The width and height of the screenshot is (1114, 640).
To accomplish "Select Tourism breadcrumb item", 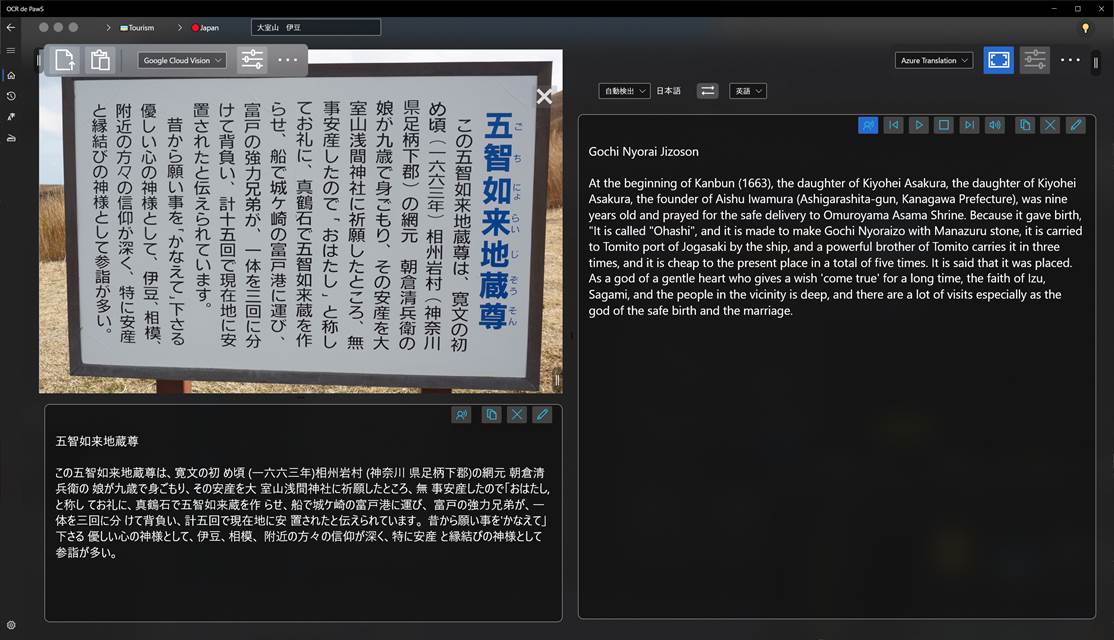I will tap(137, 28).
